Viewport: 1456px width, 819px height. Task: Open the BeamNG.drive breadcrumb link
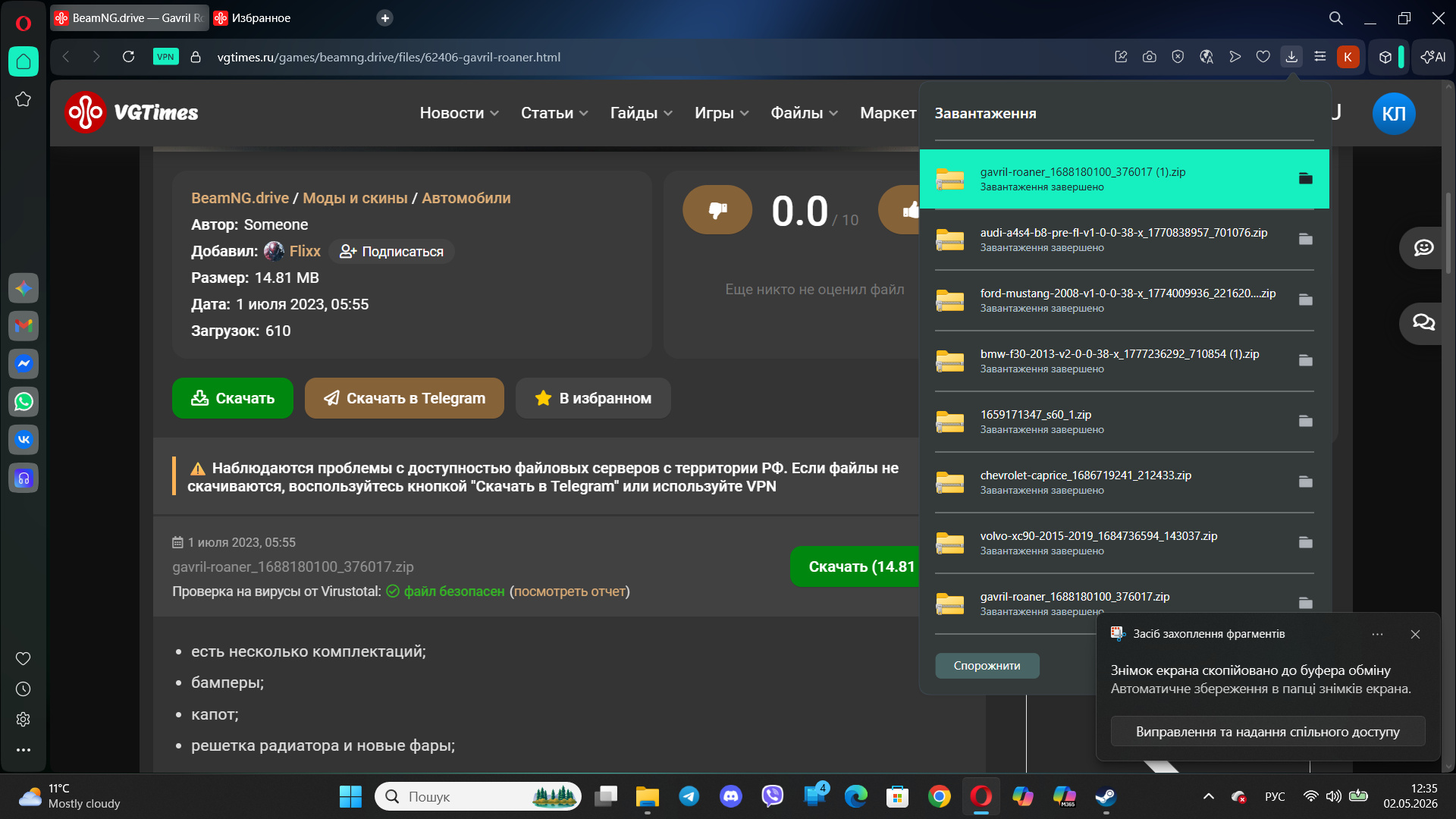pos(240,198)
